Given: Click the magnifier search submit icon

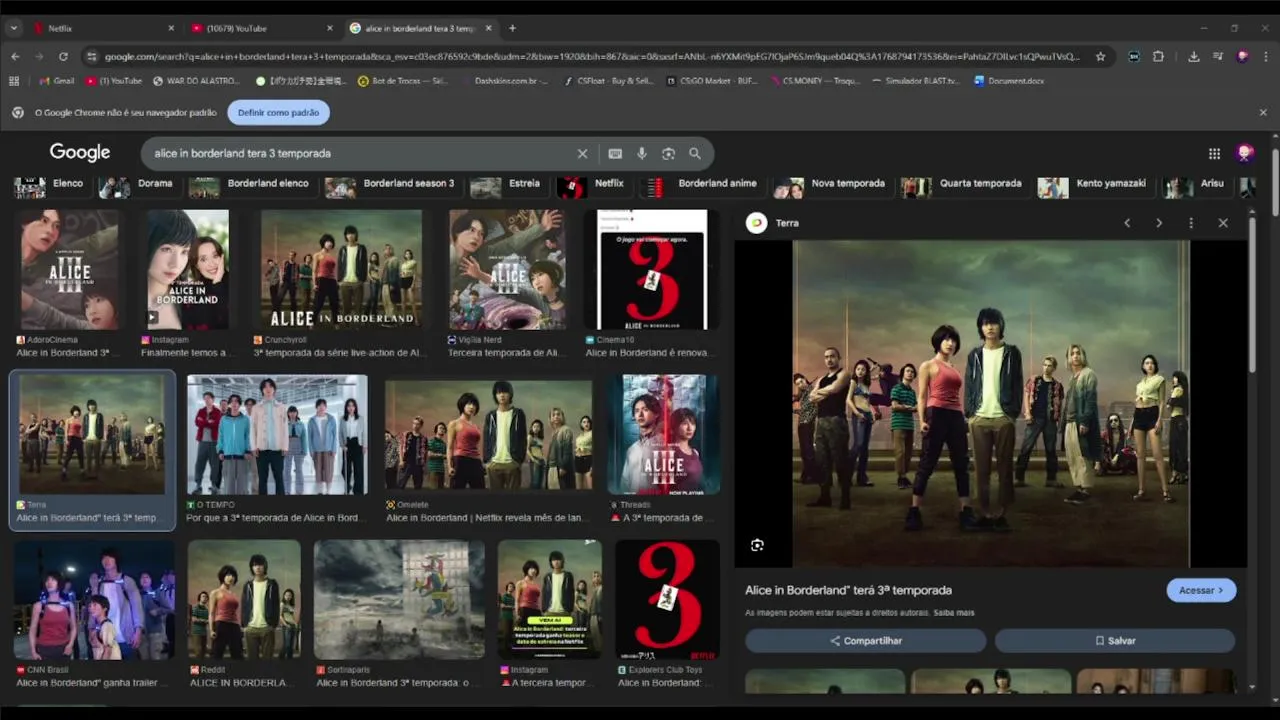Looking at the screenshot, I should tap(695, 154).
